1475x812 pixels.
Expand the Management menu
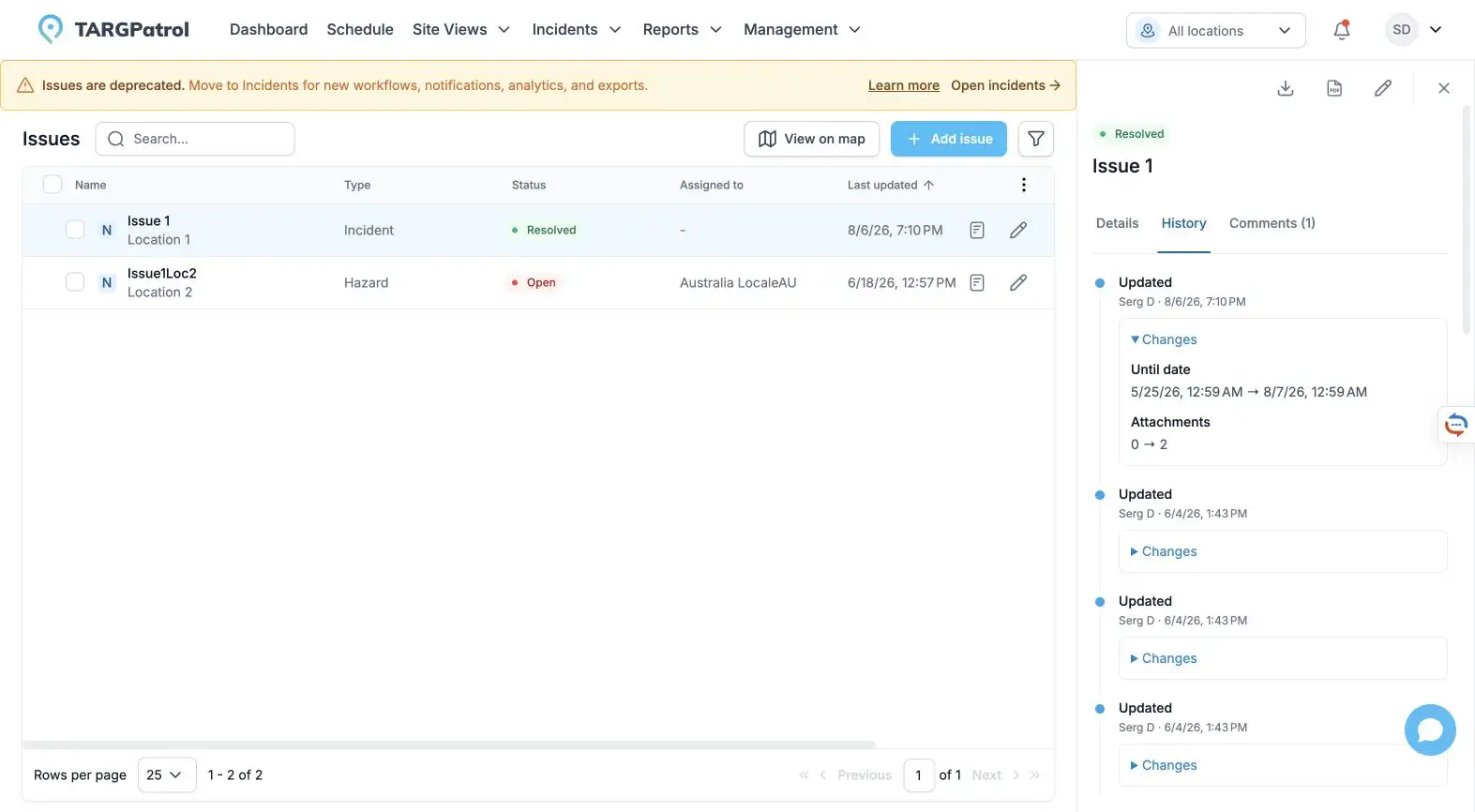tap(802, 30)
